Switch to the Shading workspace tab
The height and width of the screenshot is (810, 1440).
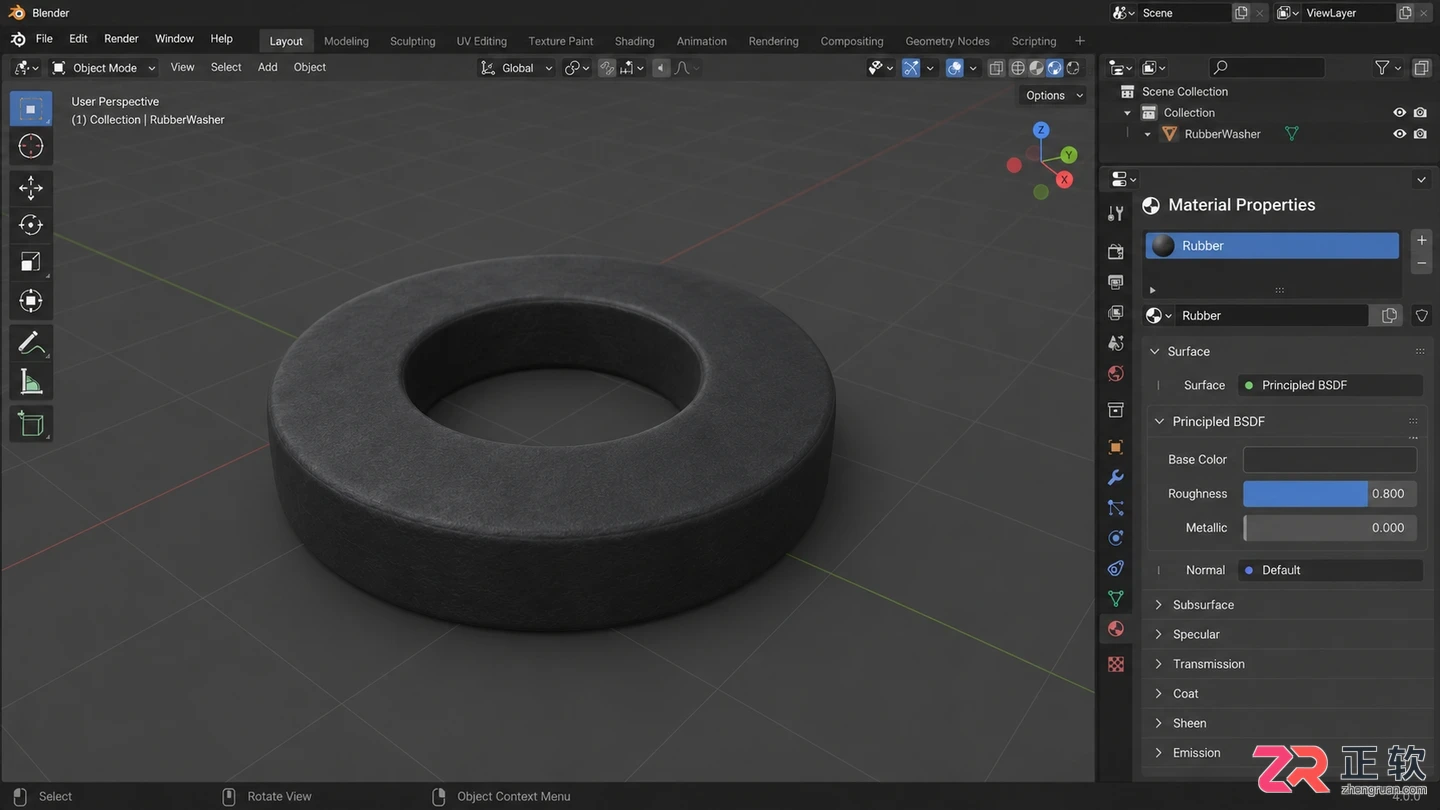(634, 41)
